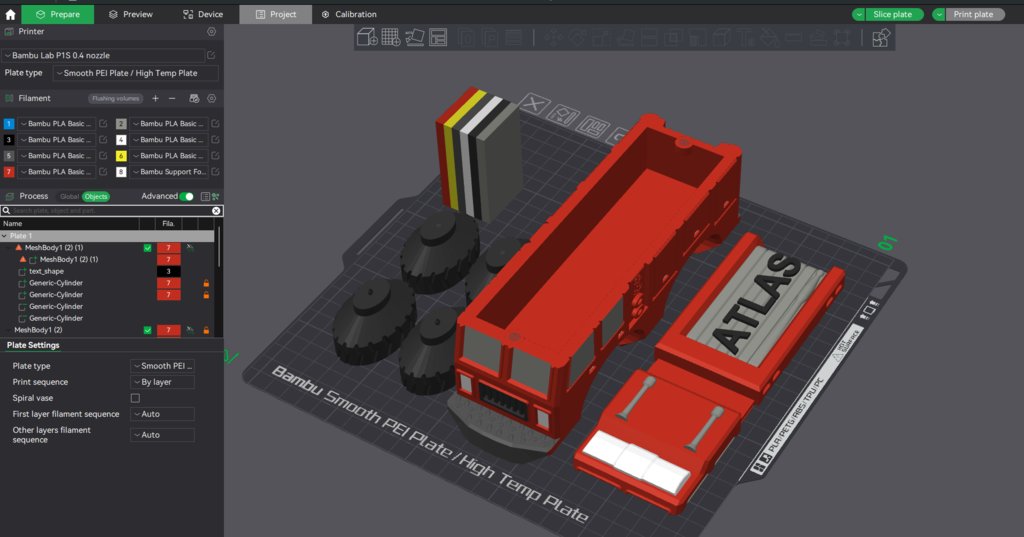Screen dimensions: 1024x537
Task: Change filament 1 blue color swatch
Action: tap(8, 123)
